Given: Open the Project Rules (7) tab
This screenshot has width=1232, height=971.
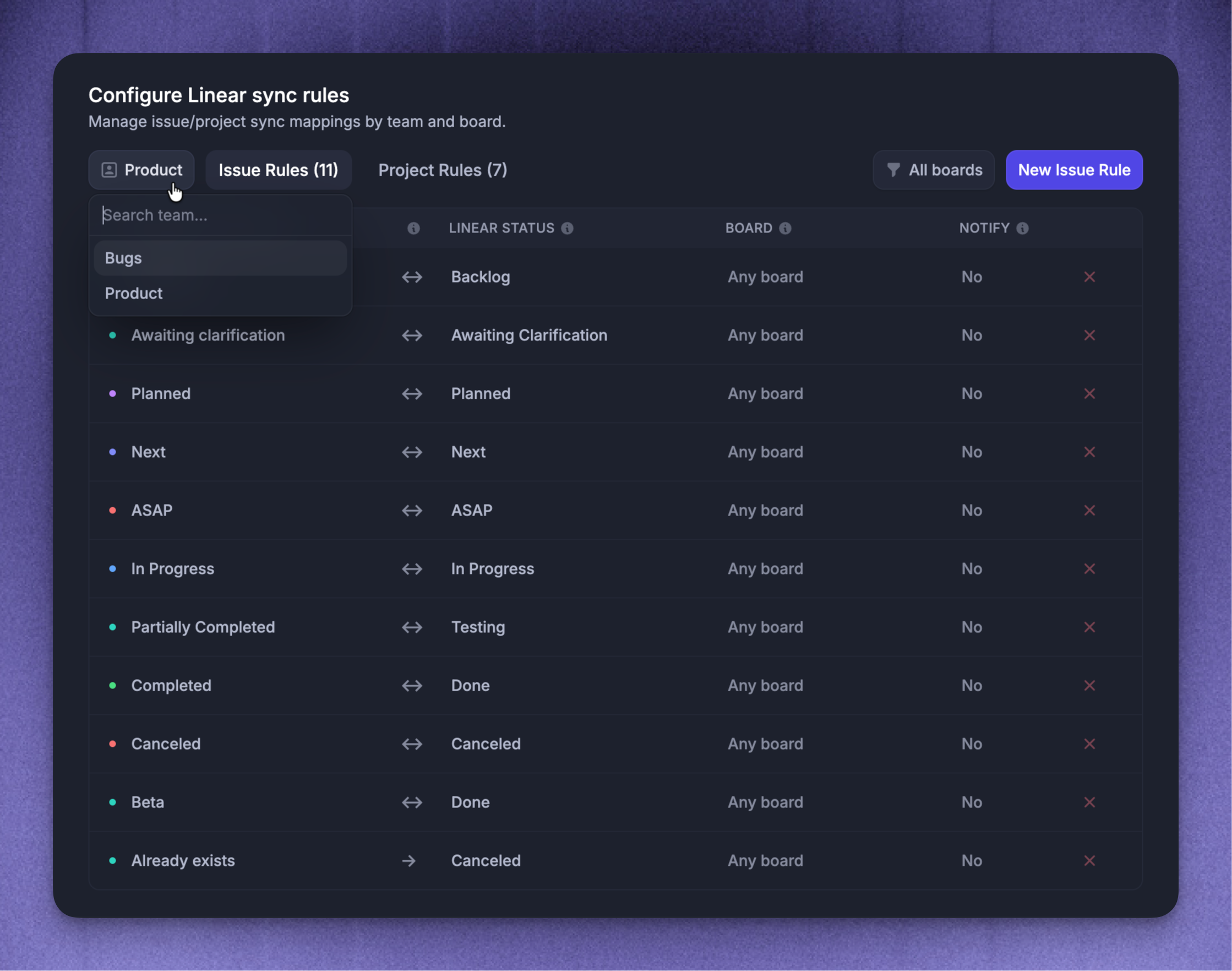Looking at the screenshot, I should pos(443,170).
